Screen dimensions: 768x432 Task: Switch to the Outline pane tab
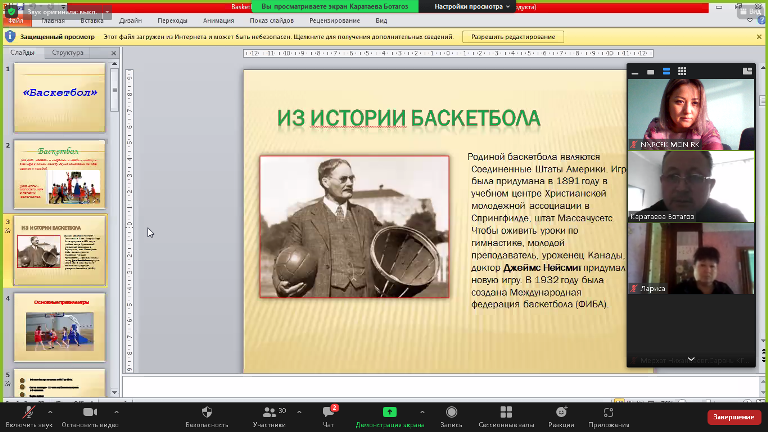click(x=68, y=52)
